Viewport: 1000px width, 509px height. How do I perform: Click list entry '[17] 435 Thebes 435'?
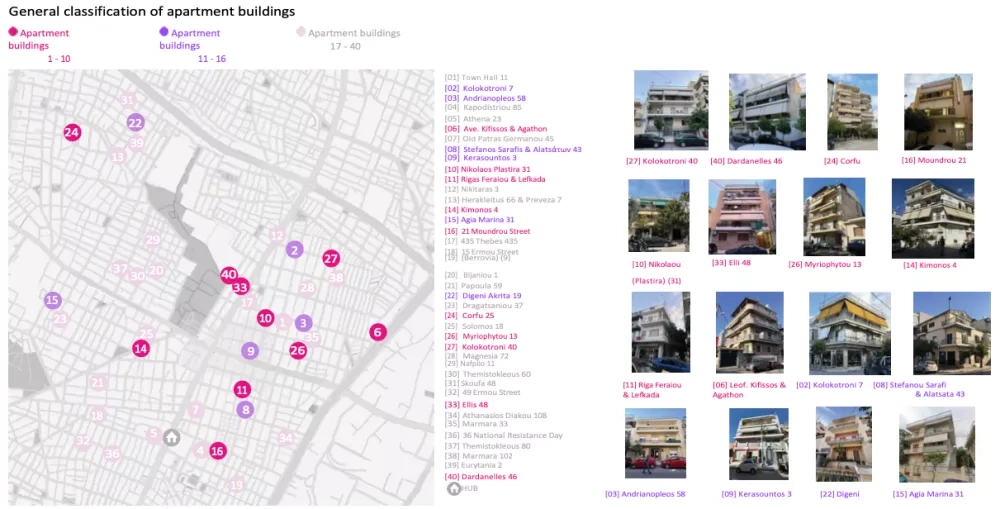(x=482, y=241)
